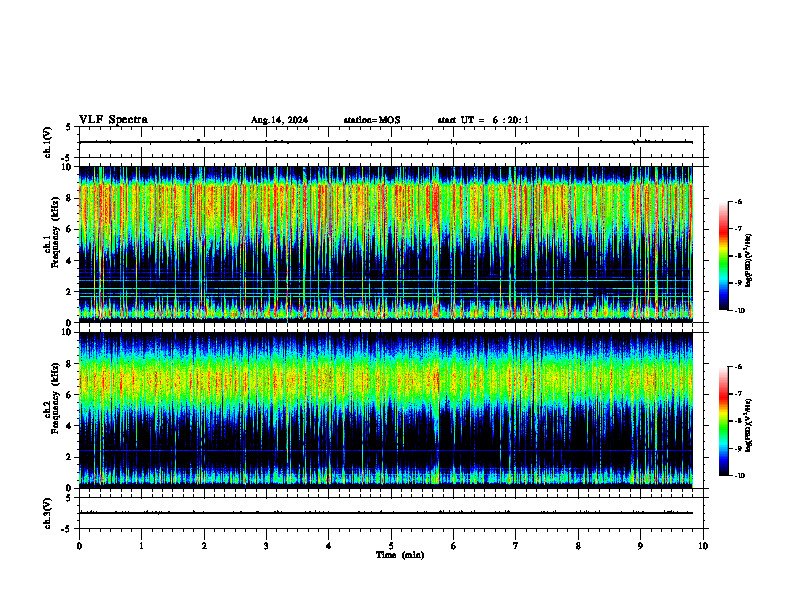
Task: Click the ch.2 spectrogram panel
Action: pyautogui.click(x=386, y=410)
